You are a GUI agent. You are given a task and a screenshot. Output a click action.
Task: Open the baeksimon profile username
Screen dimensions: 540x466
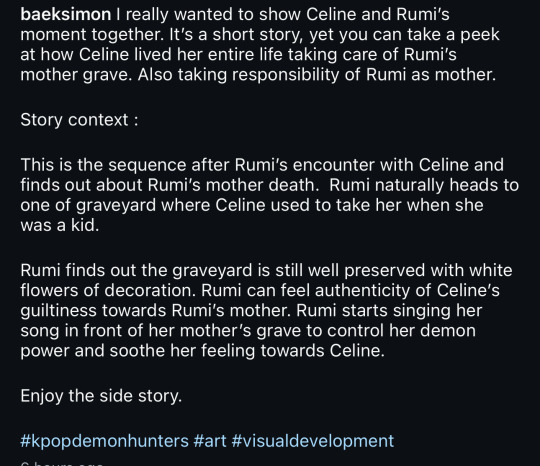click(65, 14)
